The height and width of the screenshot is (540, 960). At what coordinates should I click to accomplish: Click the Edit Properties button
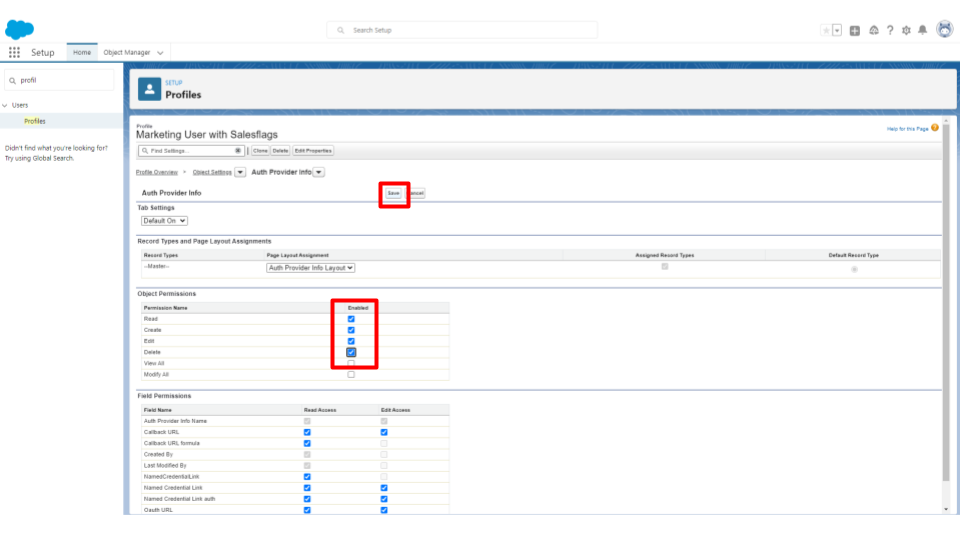click(313, 151)
